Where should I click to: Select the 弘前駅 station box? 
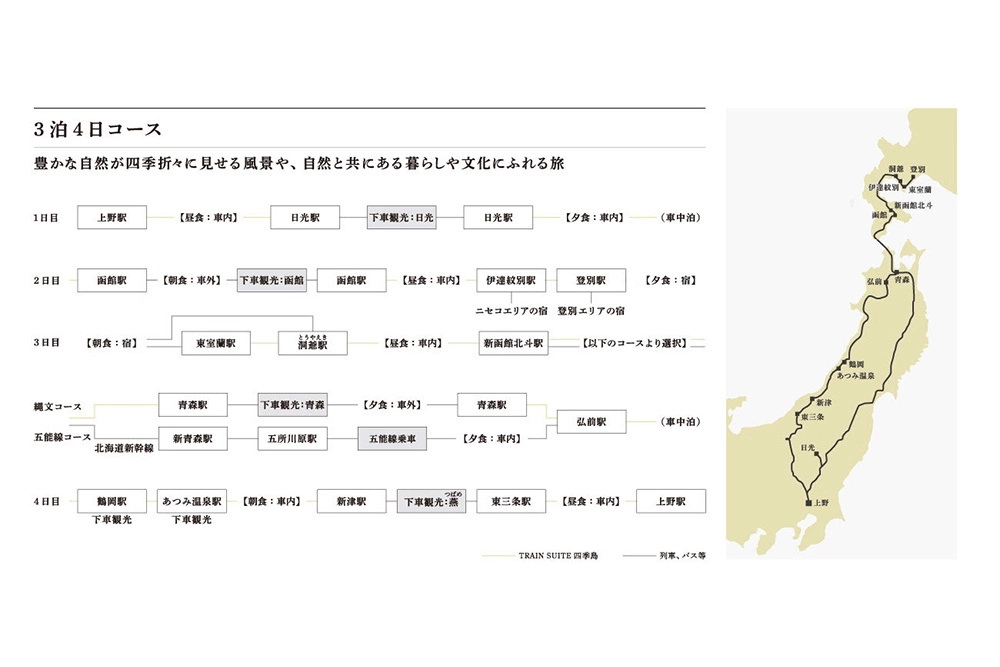coord(591,422)
